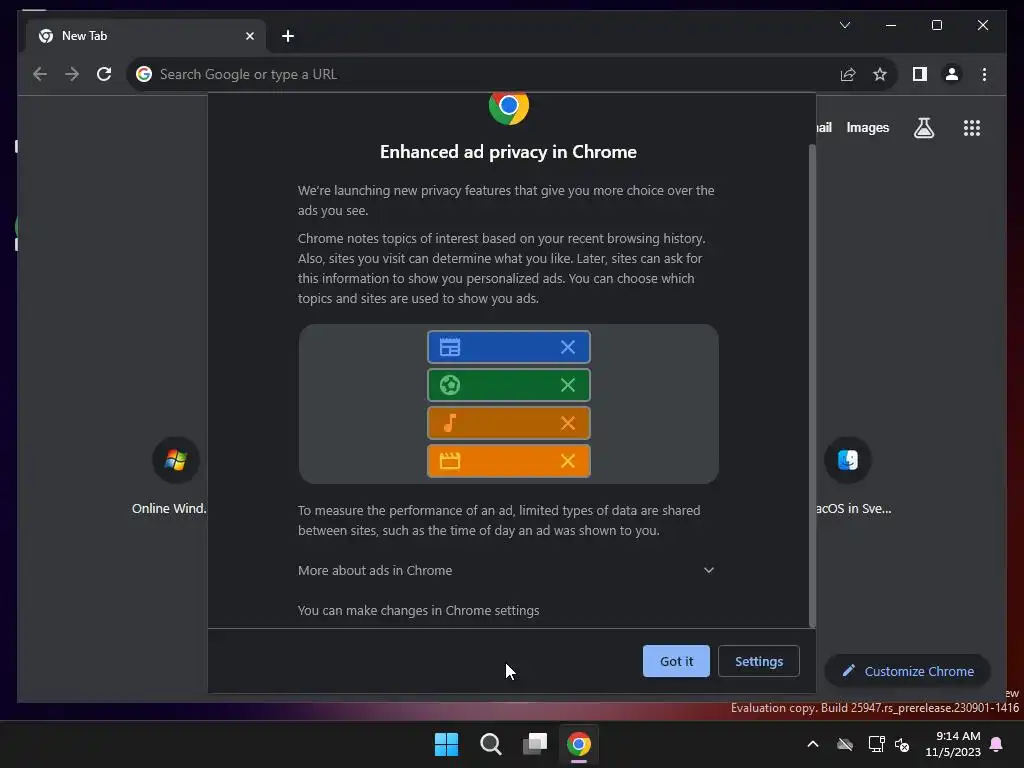Focus the Search Google or type a URL field
1024x768 pixels.
pyautogui.click(x=483, y=74)
